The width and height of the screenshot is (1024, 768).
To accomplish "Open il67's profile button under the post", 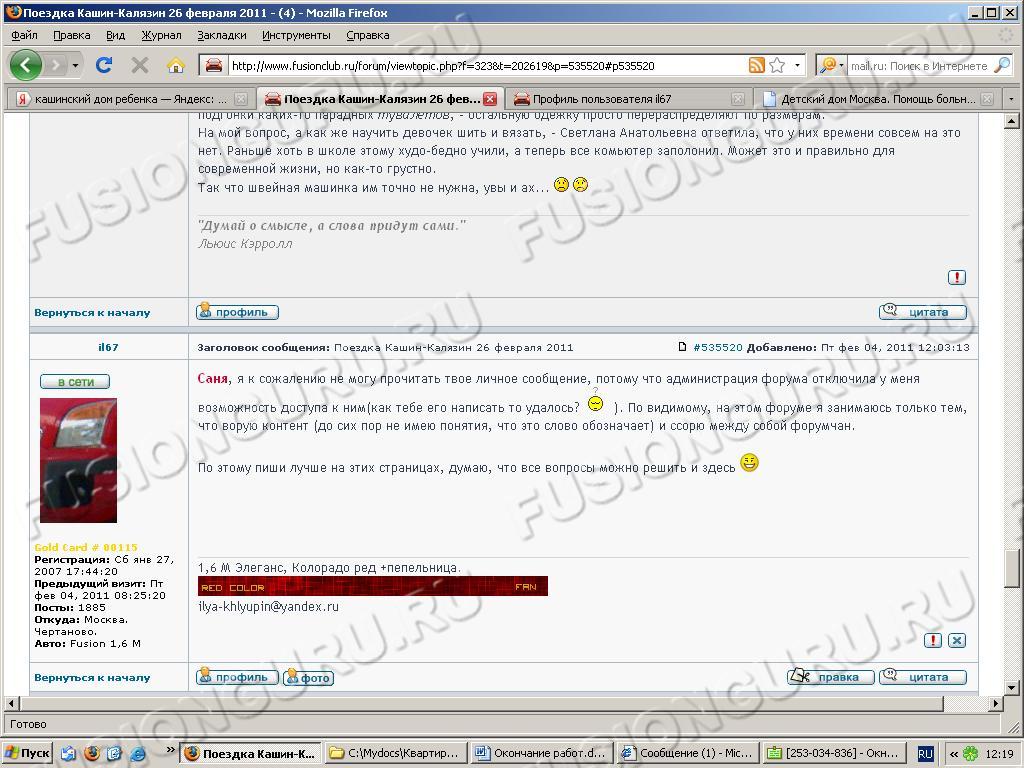I will [x=238, y=677].
